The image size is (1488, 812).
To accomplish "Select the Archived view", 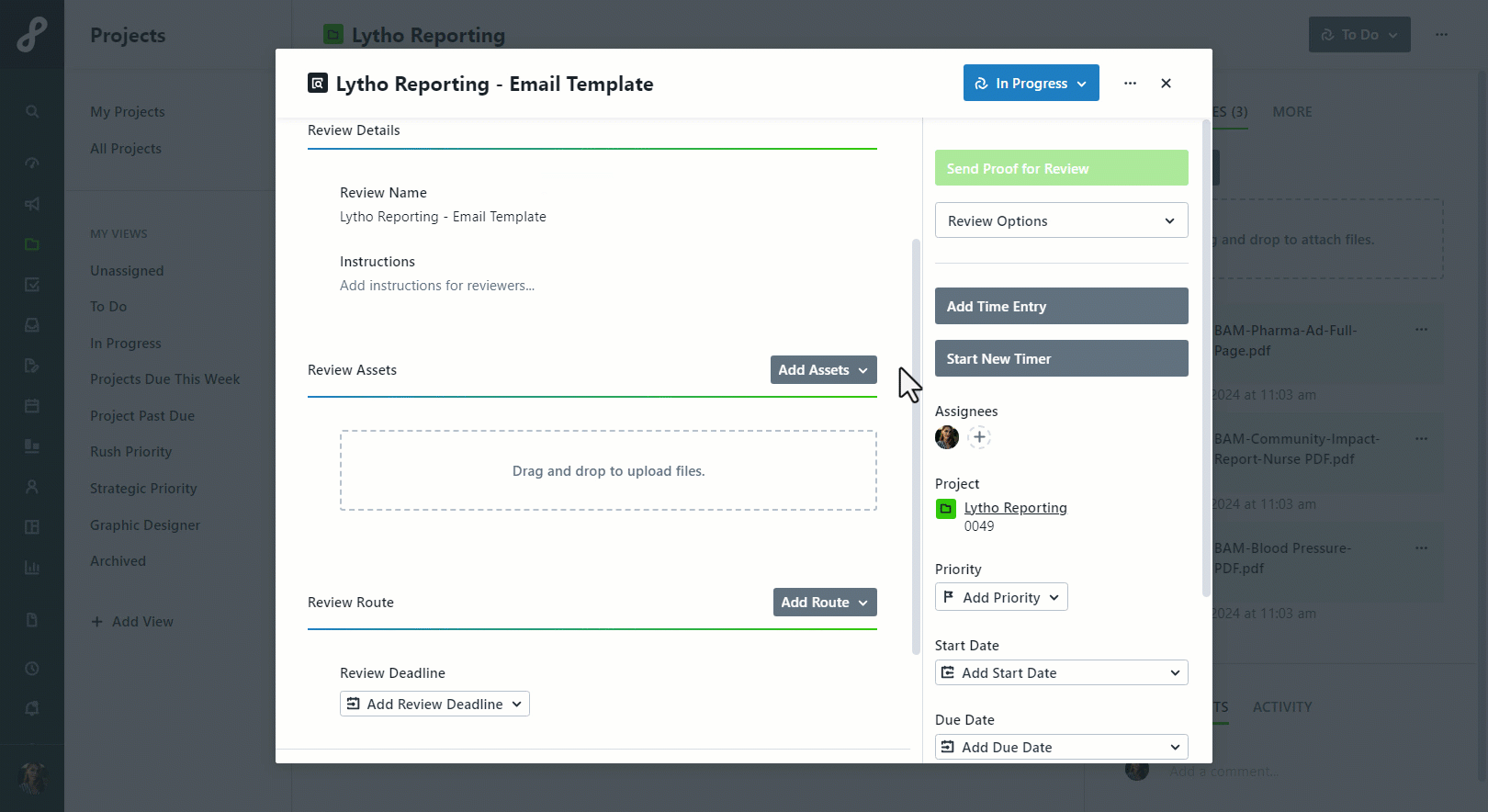I will coord(118,561).
